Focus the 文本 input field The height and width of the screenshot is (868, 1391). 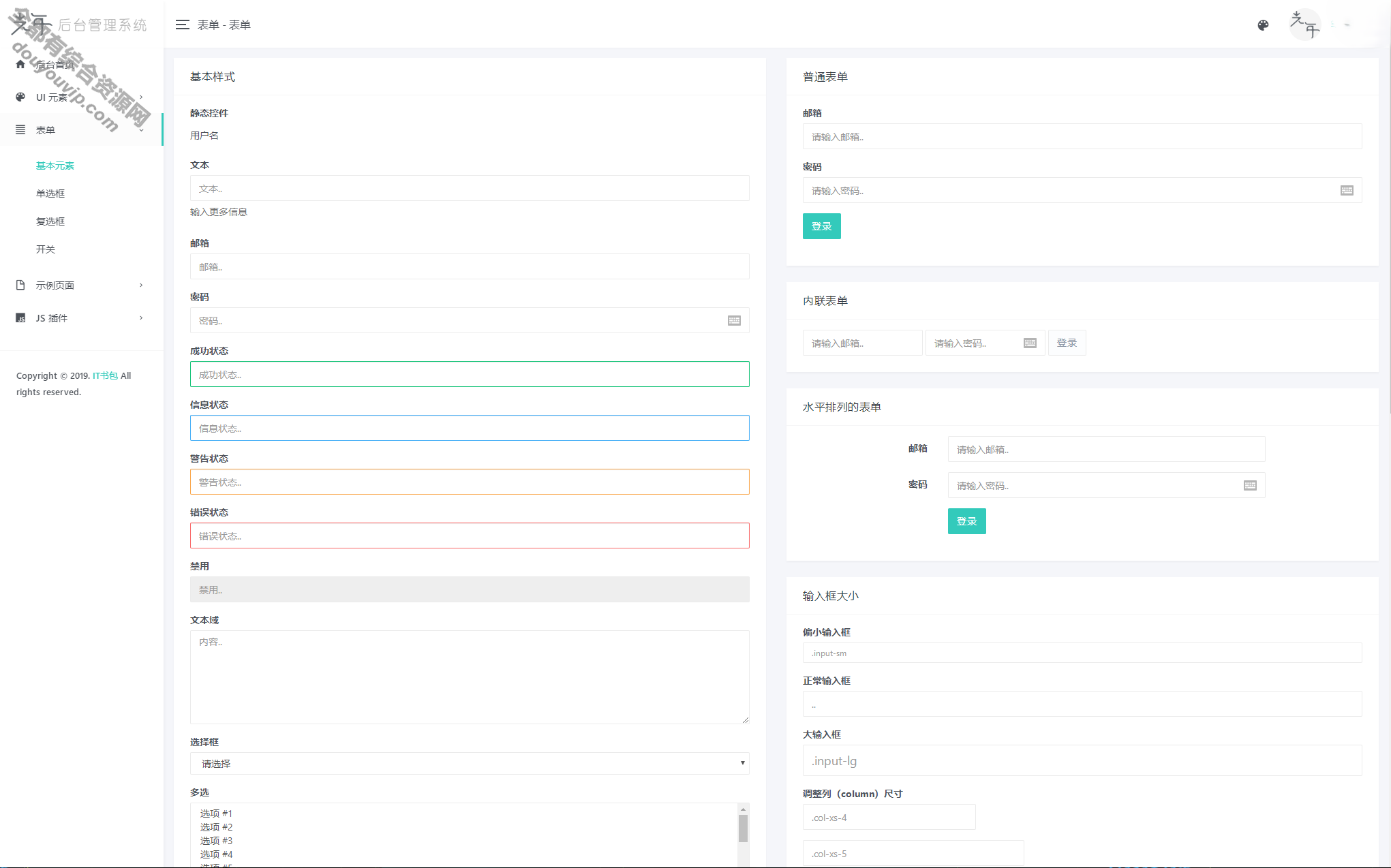click(470, 188)
